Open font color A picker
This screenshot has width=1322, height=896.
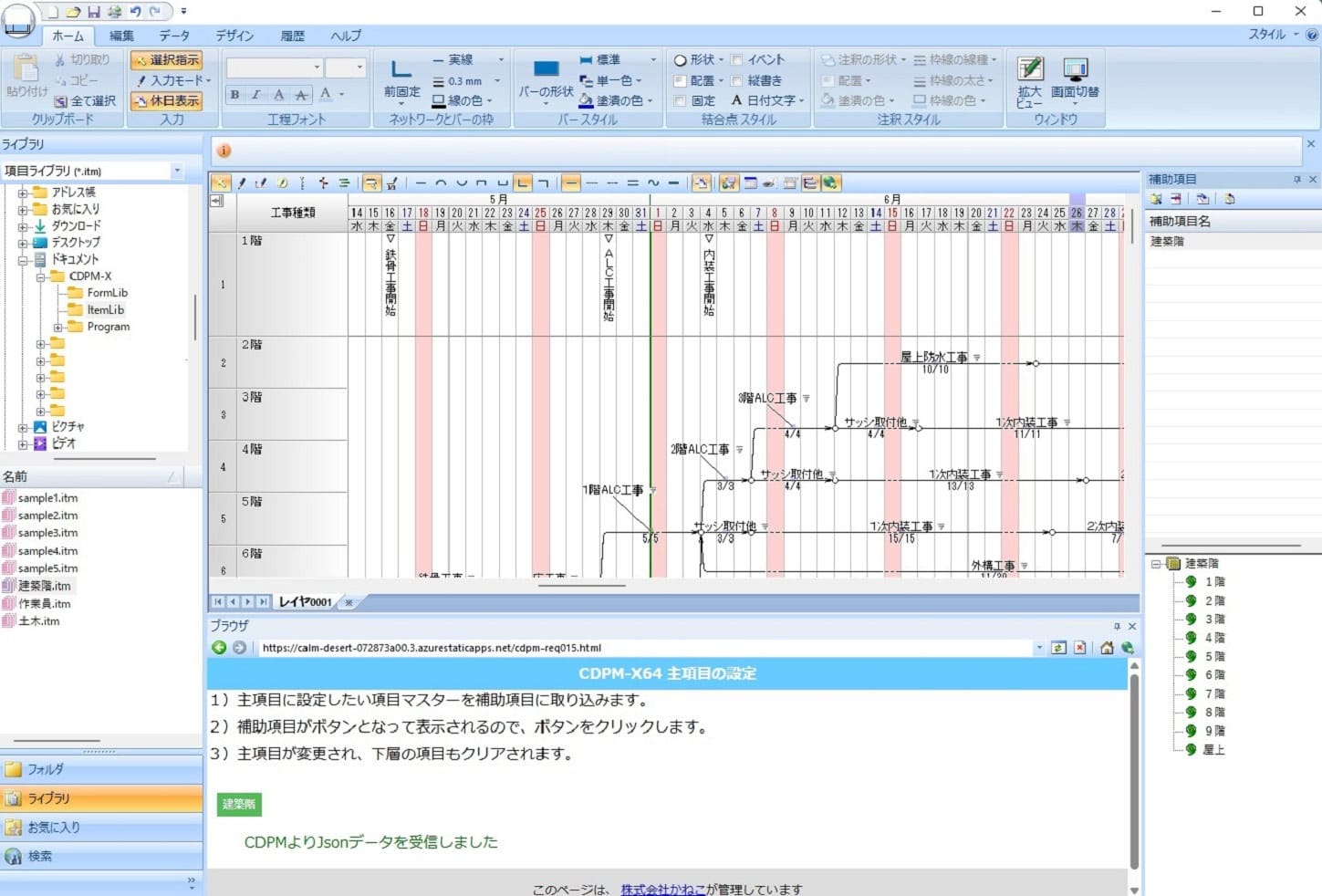330,94
